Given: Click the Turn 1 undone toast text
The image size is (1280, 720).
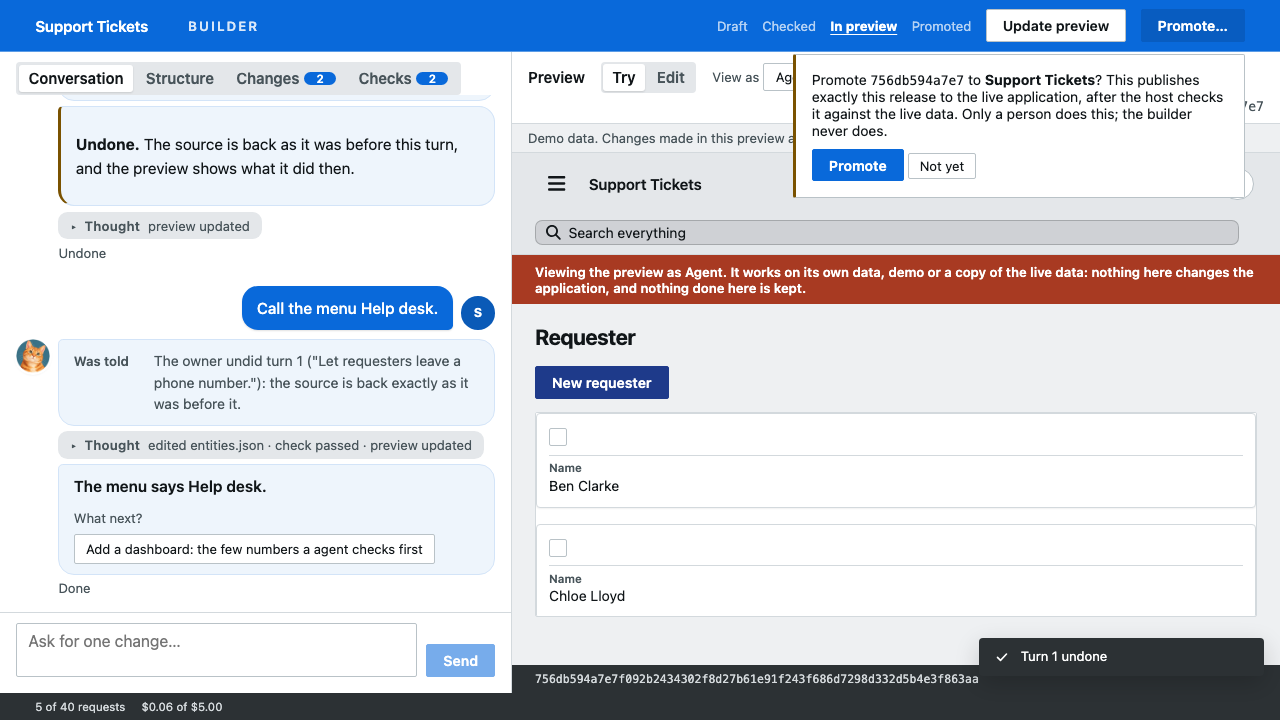Looking at the screenshot, I should coord(1064,657).
